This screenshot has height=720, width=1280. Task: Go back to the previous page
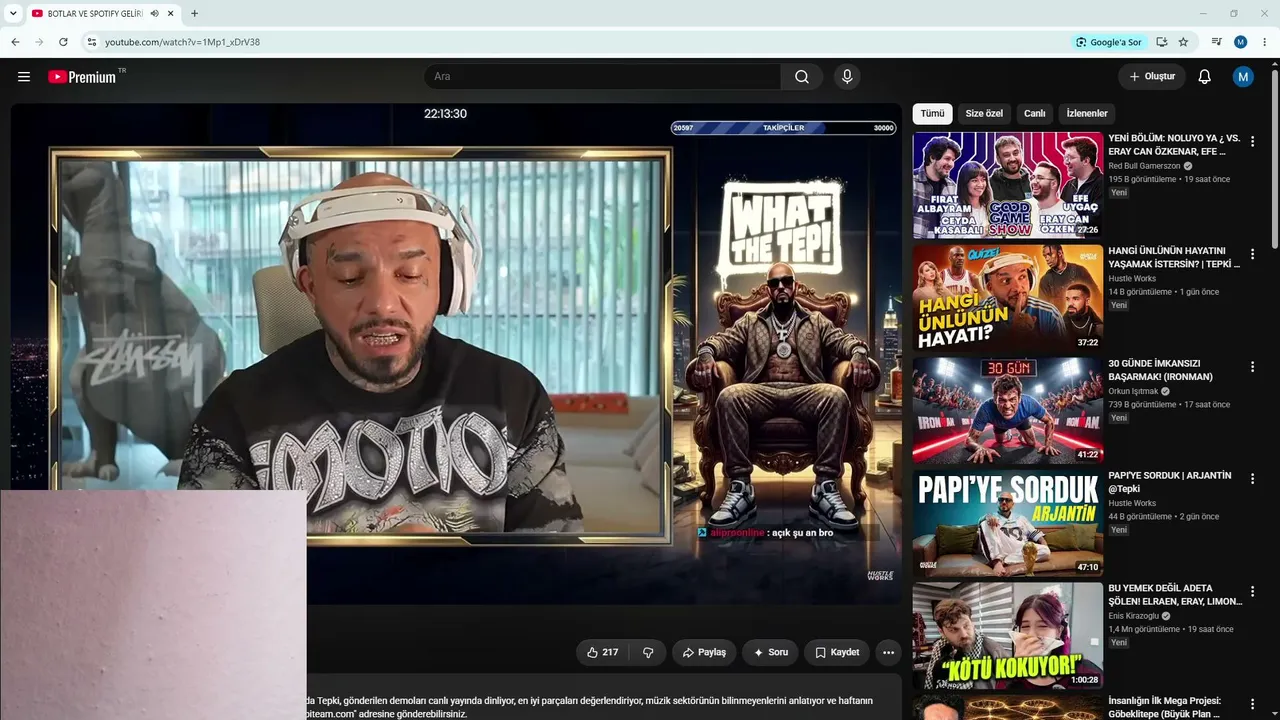(15, 42)
